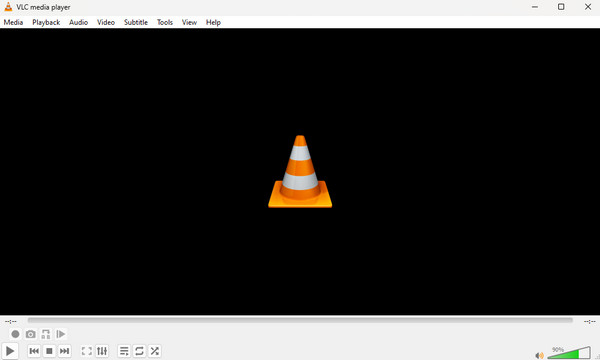Image resolution: width=600 pixels, height=360 pixels.
Task: Toggle fullscreen mode
Action: 87,351
